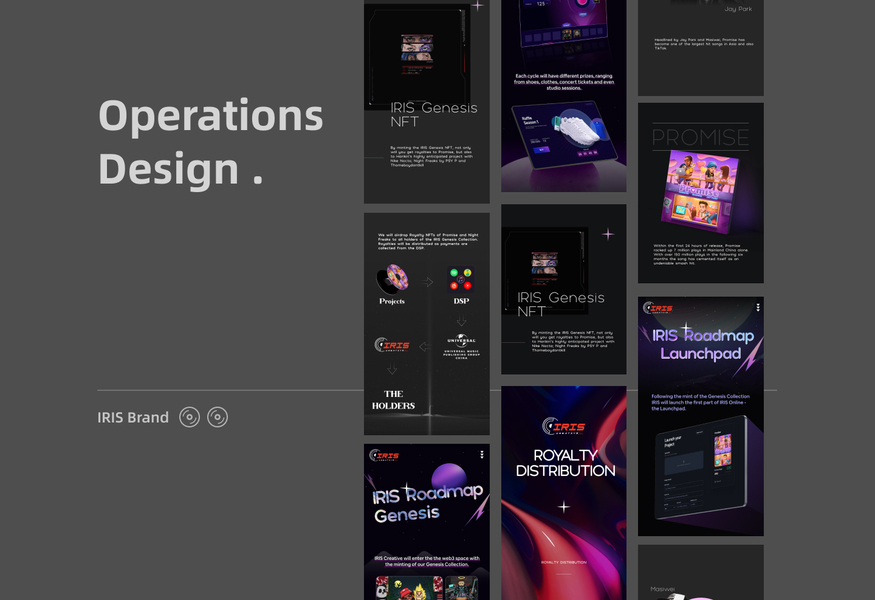Image resolution: width=875 pixels, height=600 pixels.
Task: Click the second disc icon beside IRIS Brand
Action: click(x=217, y=417)
